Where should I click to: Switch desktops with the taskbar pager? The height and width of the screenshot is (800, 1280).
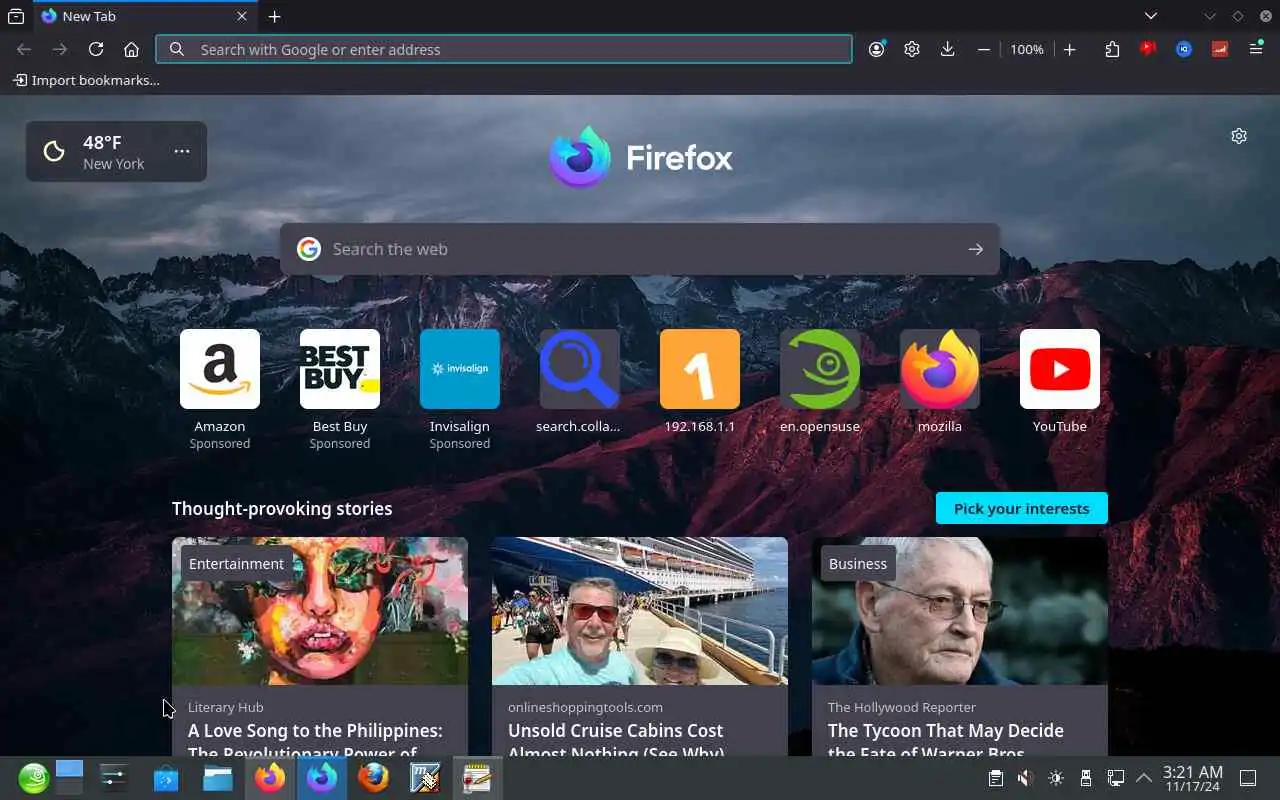(x=69, y=778)
